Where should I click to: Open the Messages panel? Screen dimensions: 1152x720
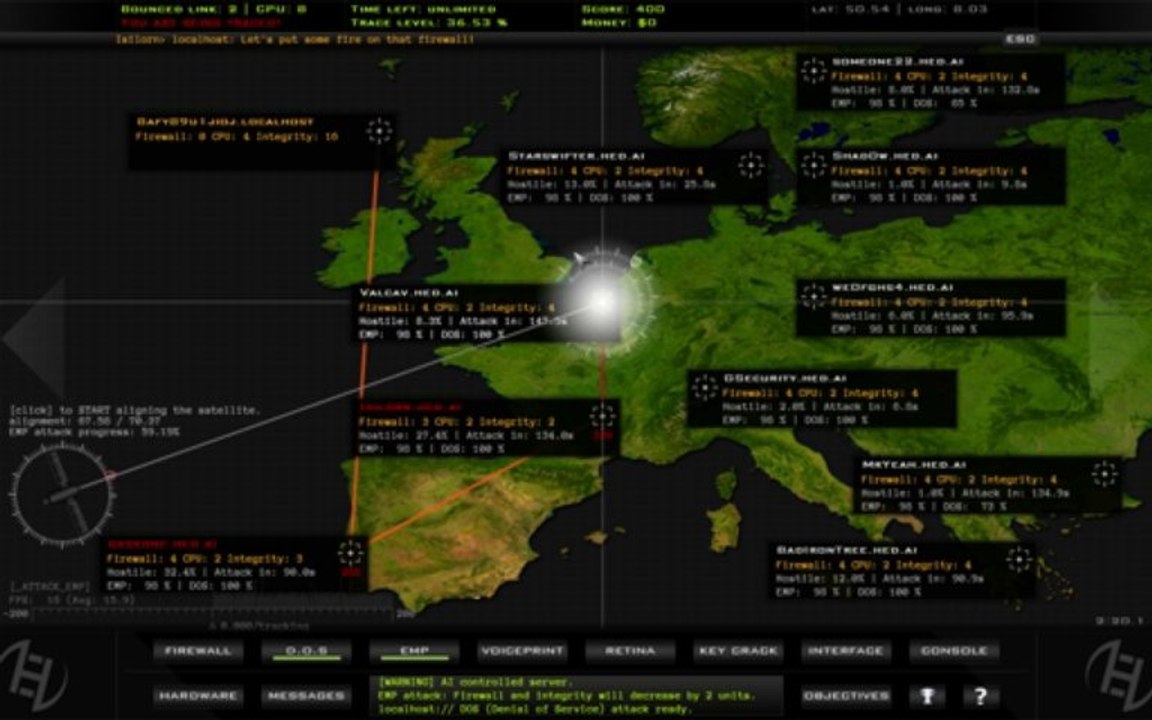click(306, 695)
